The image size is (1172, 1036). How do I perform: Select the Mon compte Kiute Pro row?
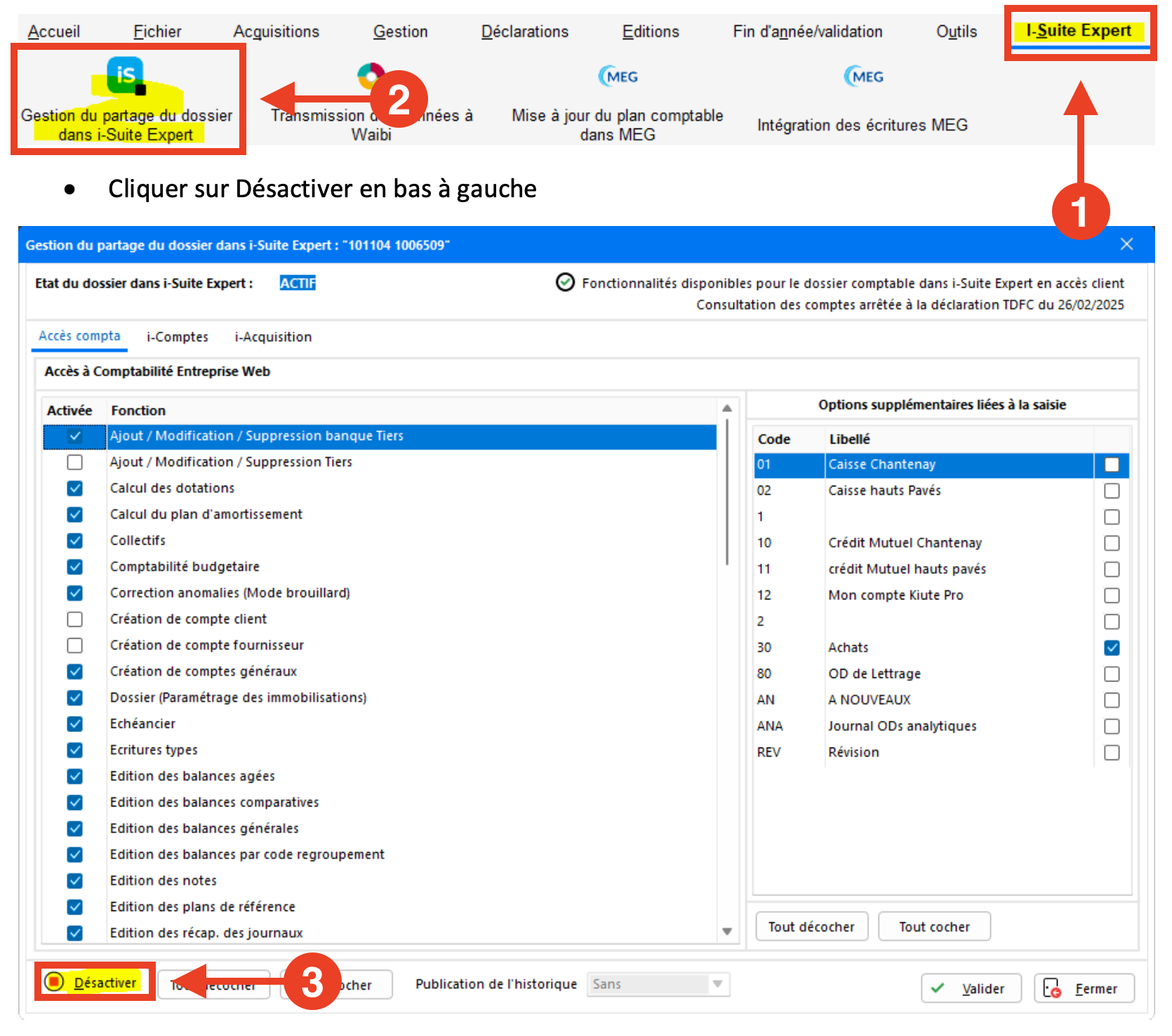(x=941, y=595)
